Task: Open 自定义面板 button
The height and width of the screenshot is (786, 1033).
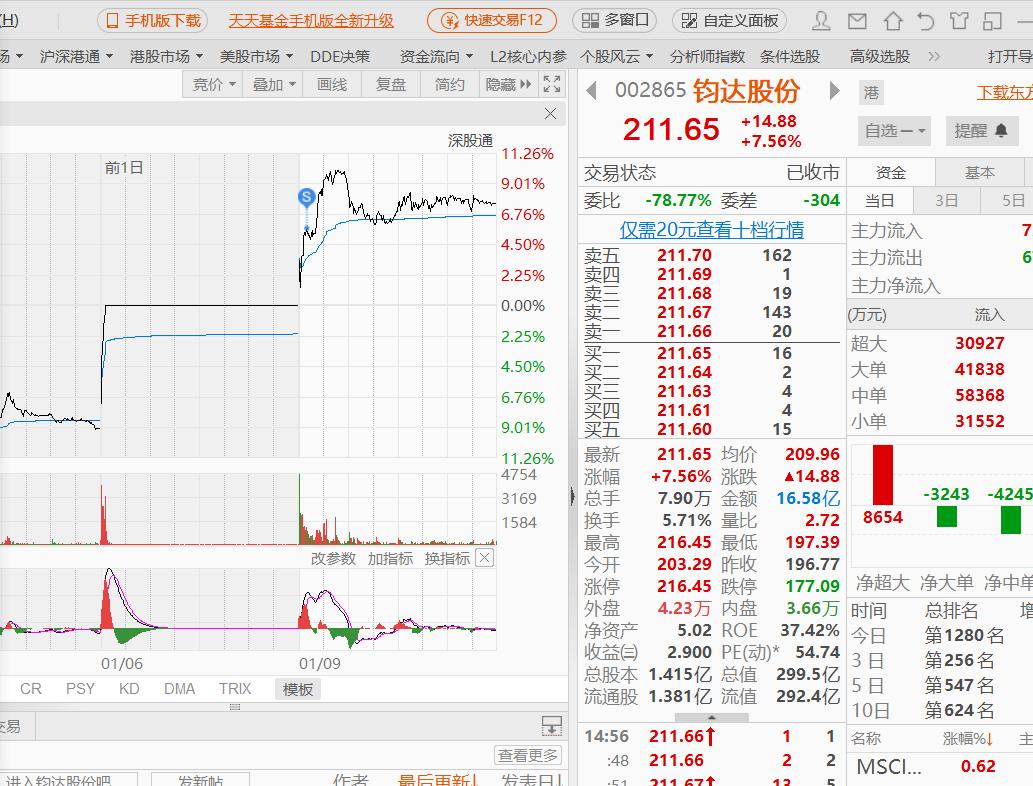Action: click(729, 20)
